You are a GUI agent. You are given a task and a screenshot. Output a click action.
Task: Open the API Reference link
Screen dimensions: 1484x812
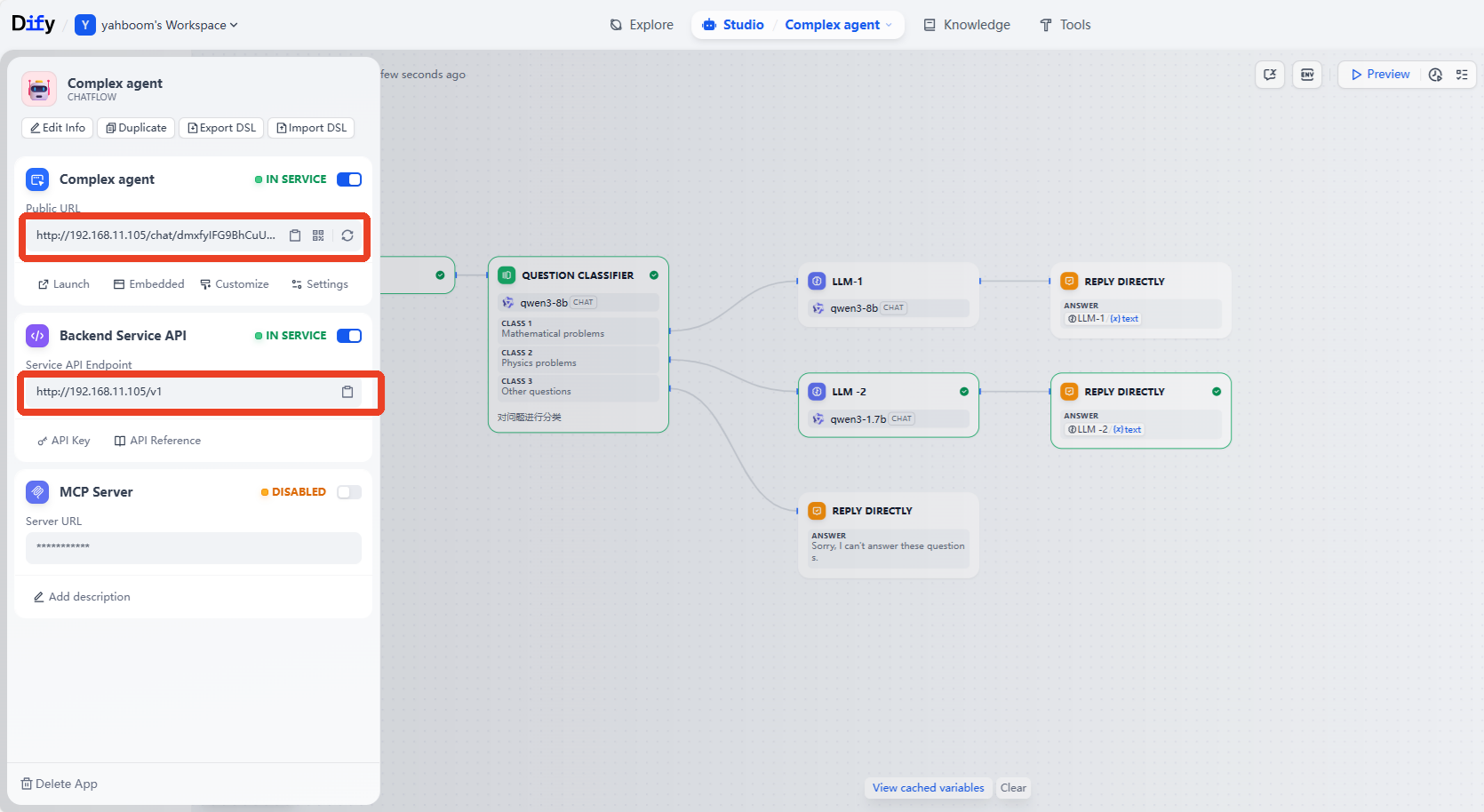157,441
